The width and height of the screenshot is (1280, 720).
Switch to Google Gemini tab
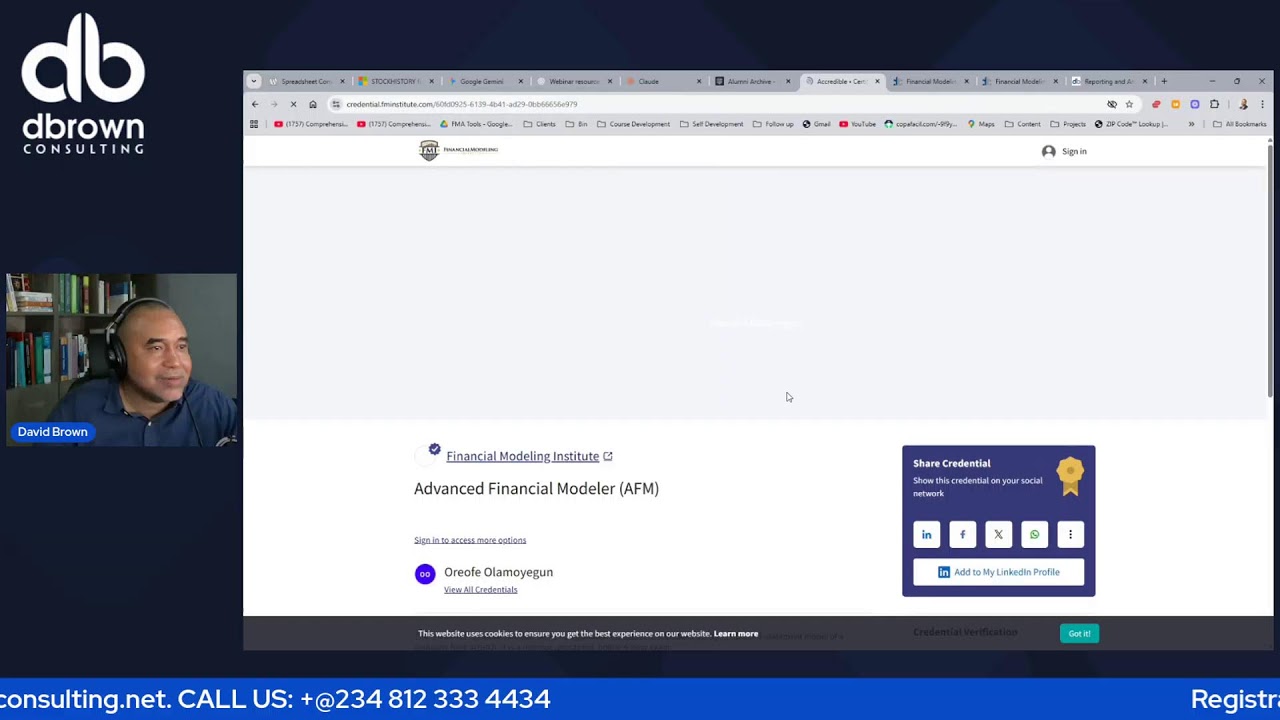[x=484, y=81]
